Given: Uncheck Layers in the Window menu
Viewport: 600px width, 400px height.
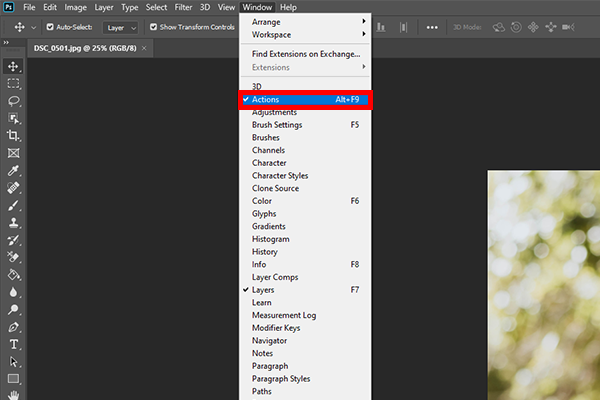Looking at the screenshot, I should click(263, 290).
